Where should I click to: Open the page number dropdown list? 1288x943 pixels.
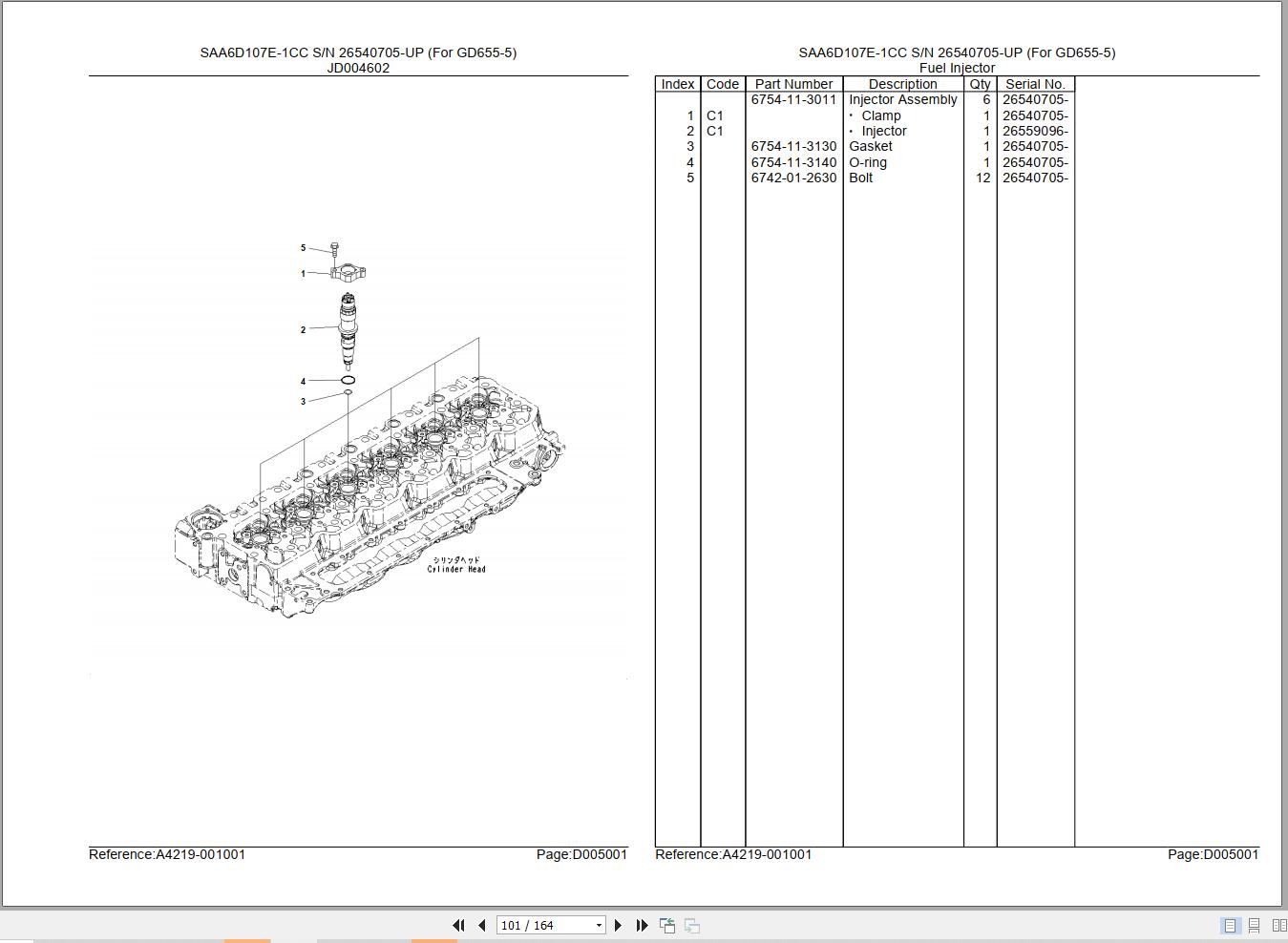pos(597,925)
